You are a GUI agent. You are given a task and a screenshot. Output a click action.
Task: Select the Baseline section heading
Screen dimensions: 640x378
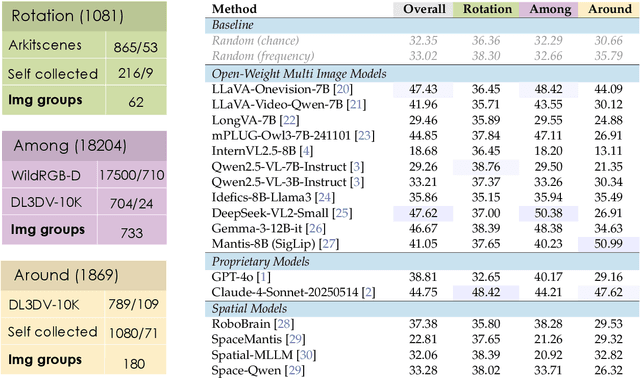pyautogui.click(x=233, y=25)
